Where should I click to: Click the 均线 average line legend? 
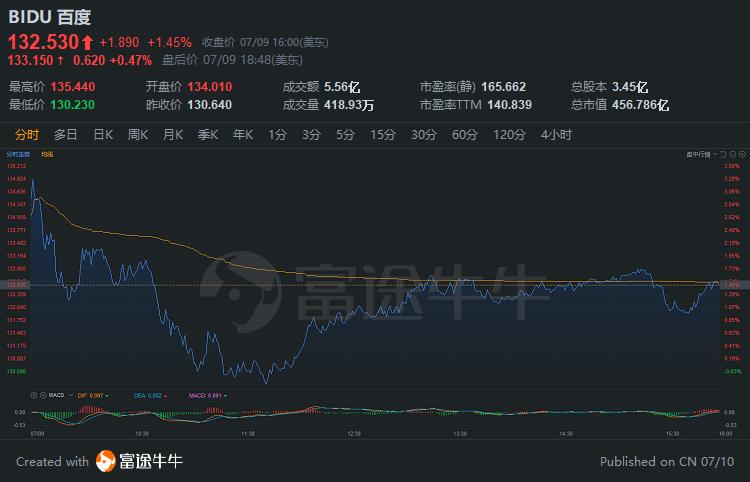point(47,154)
